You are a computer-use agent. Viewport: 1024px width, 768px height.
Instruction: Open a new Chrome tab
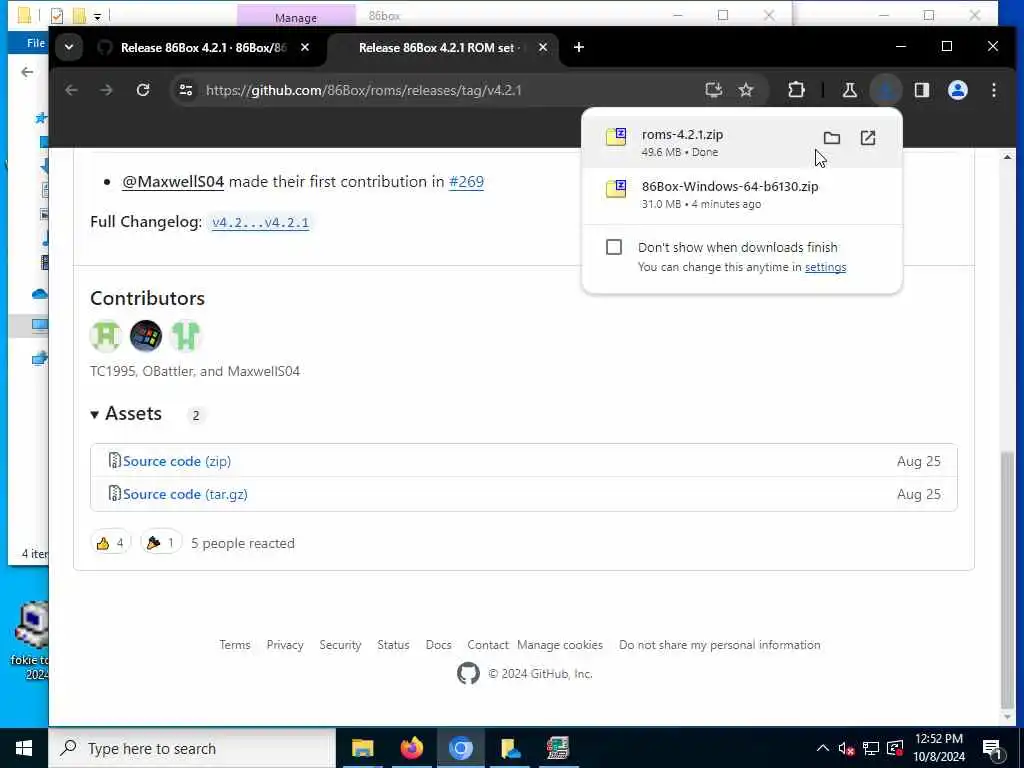pyautogui.click(x=579, y=47)
